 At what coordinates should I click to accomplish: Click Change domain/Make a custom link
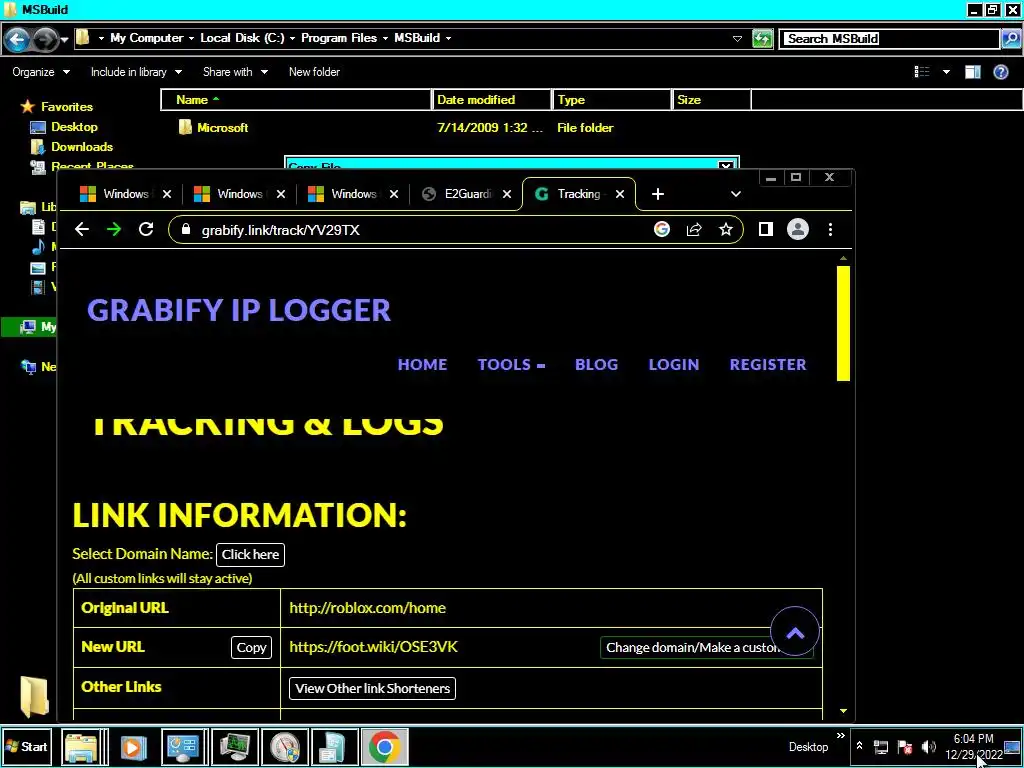706,647
